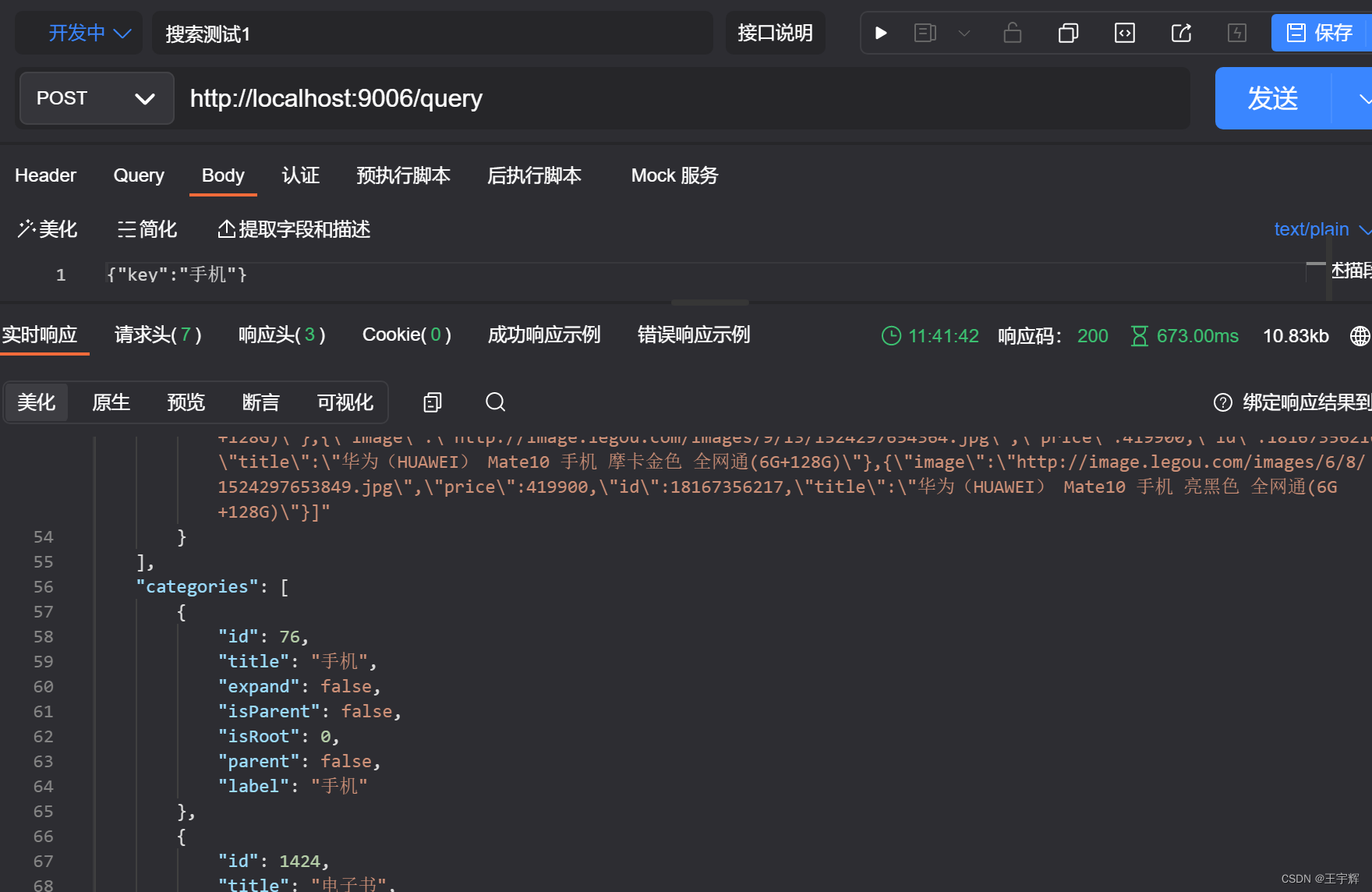Open the 成功响应示例 tab
The width and height of the screenshot is (1372, 892).
544,335
